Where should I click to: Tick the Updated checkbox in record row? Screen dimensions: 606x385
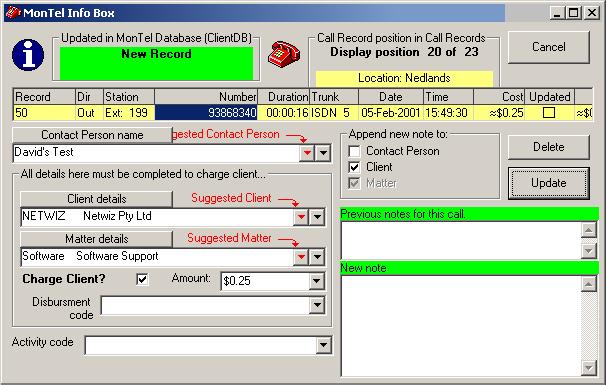click(549, 113)
